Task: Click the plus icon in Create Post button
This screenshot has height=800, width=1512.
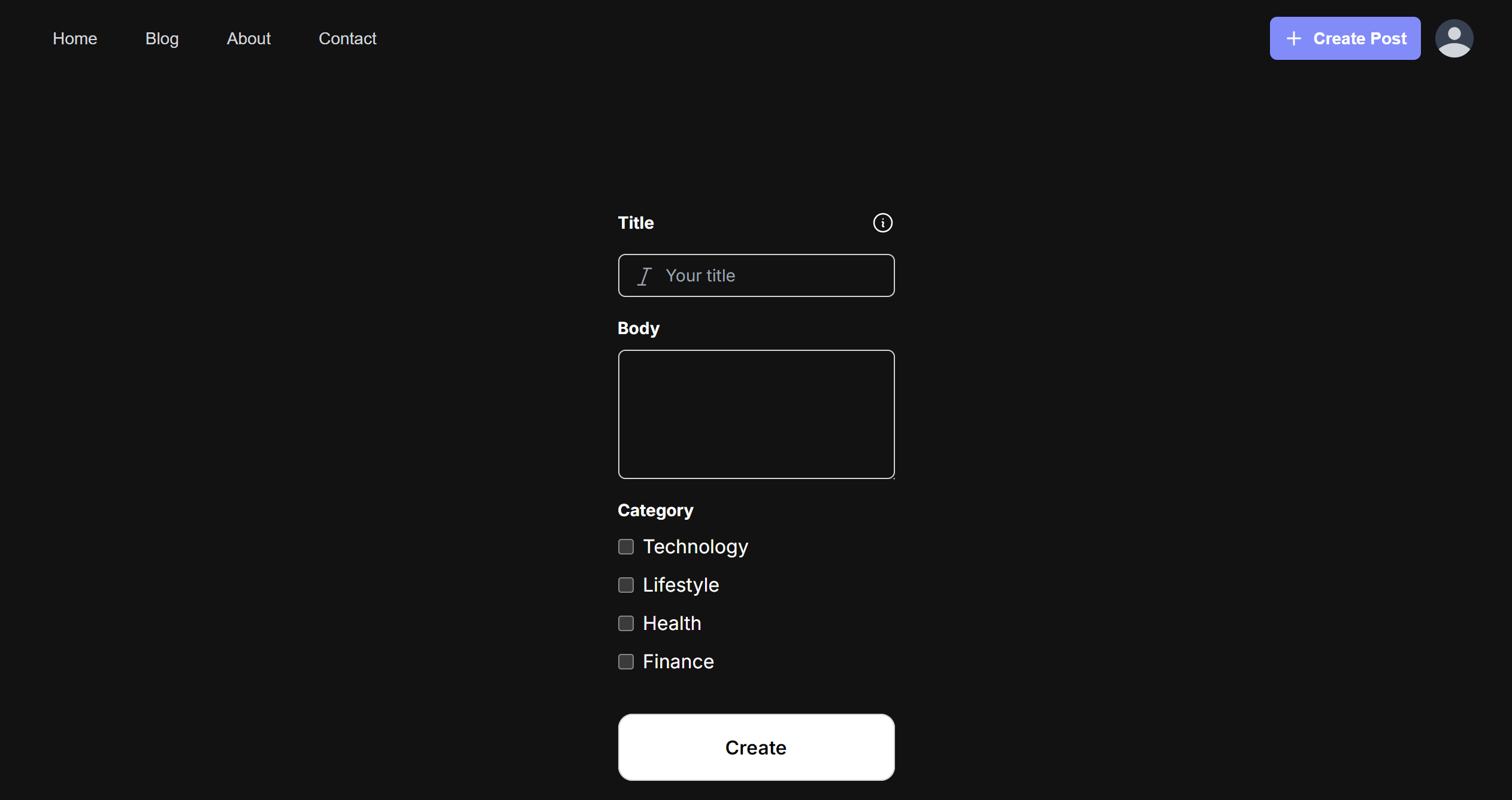Action: pyautogui.click(x=1294, y=38)
